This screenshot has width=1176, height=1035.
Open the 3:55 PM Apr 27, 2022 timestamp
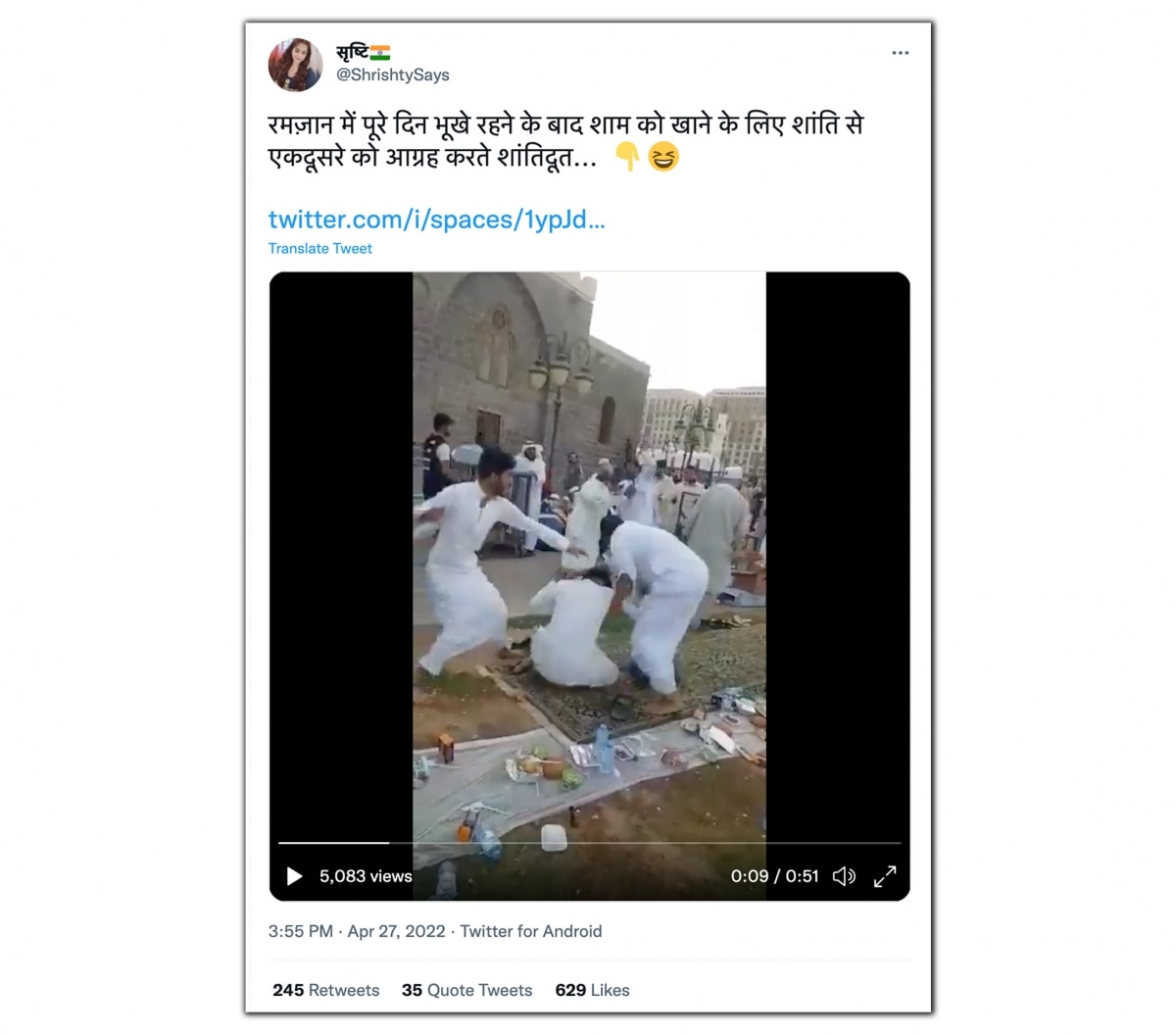[357, 931]
